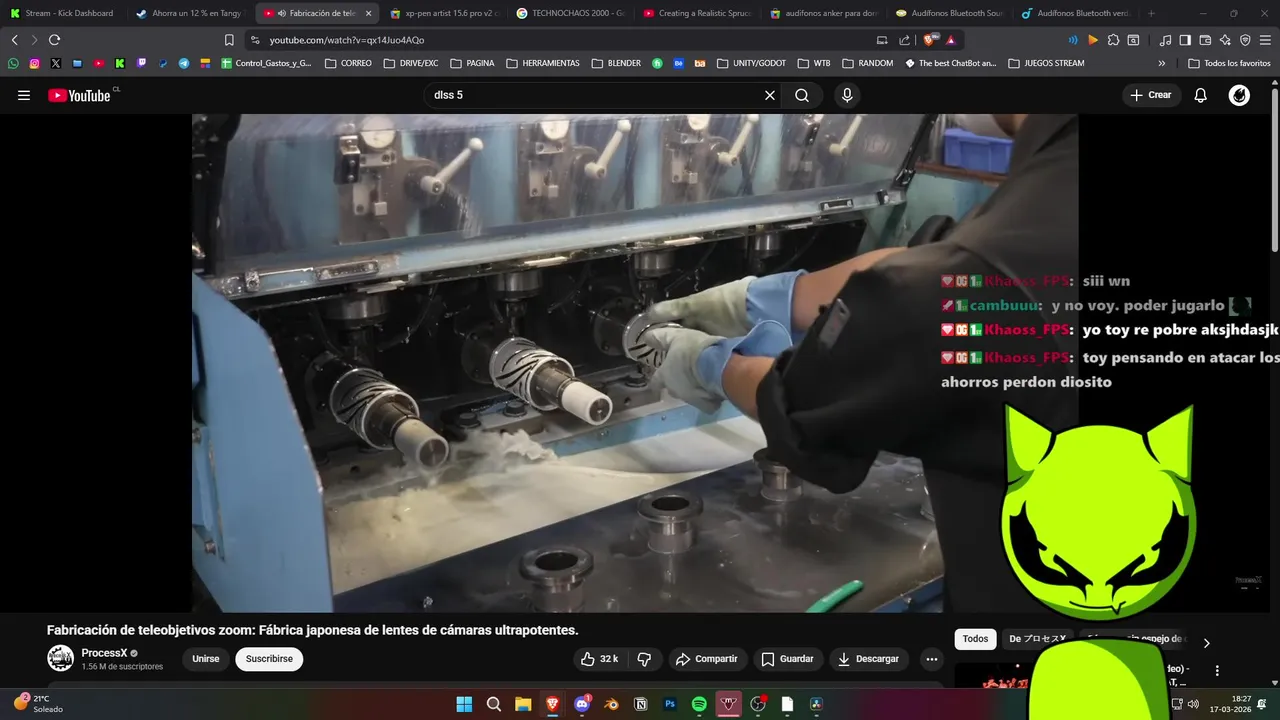1280x720 pixels.
Task: Dislike the video
Action: (644, 659)
